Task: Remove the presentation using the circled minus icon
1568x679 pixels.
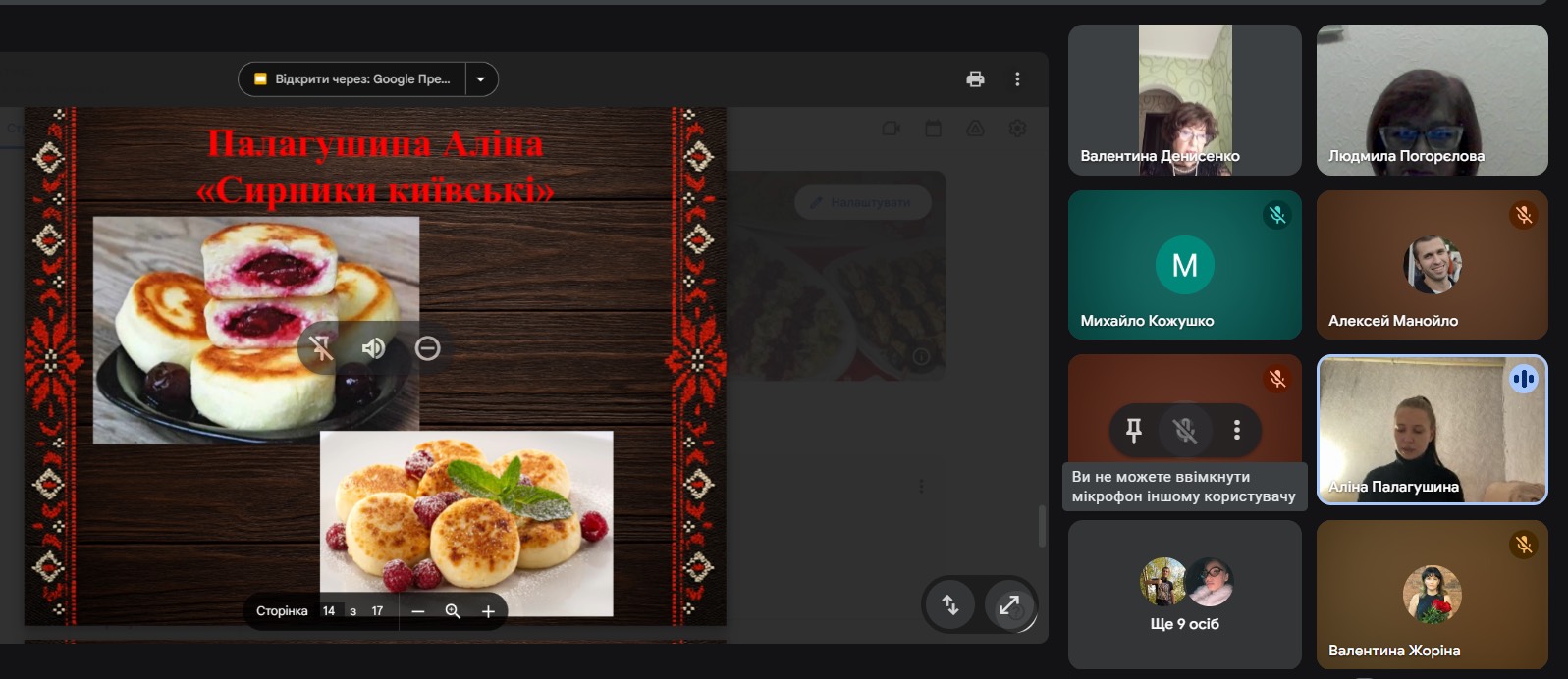Action: point(427,348)
